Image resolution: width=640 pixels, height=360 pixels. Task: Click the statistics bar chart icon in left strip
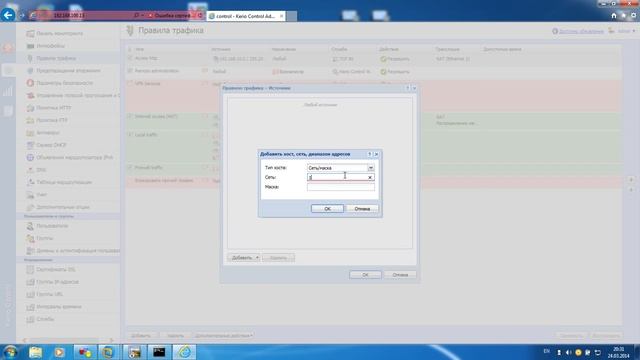(8, 91)
